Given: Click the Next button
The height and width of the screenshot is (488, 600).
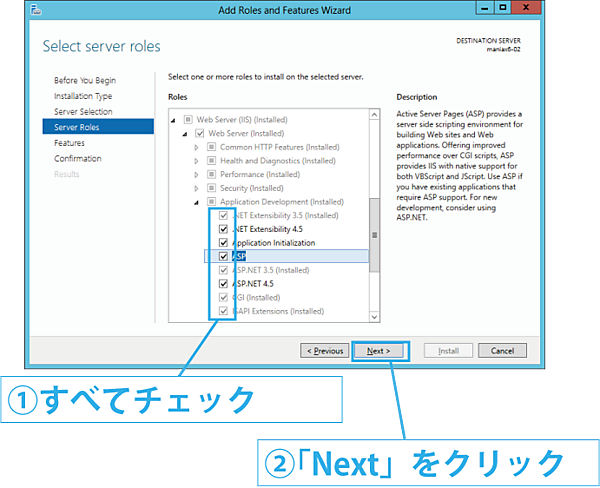Looking at the screenshot, I should point(378,351).
